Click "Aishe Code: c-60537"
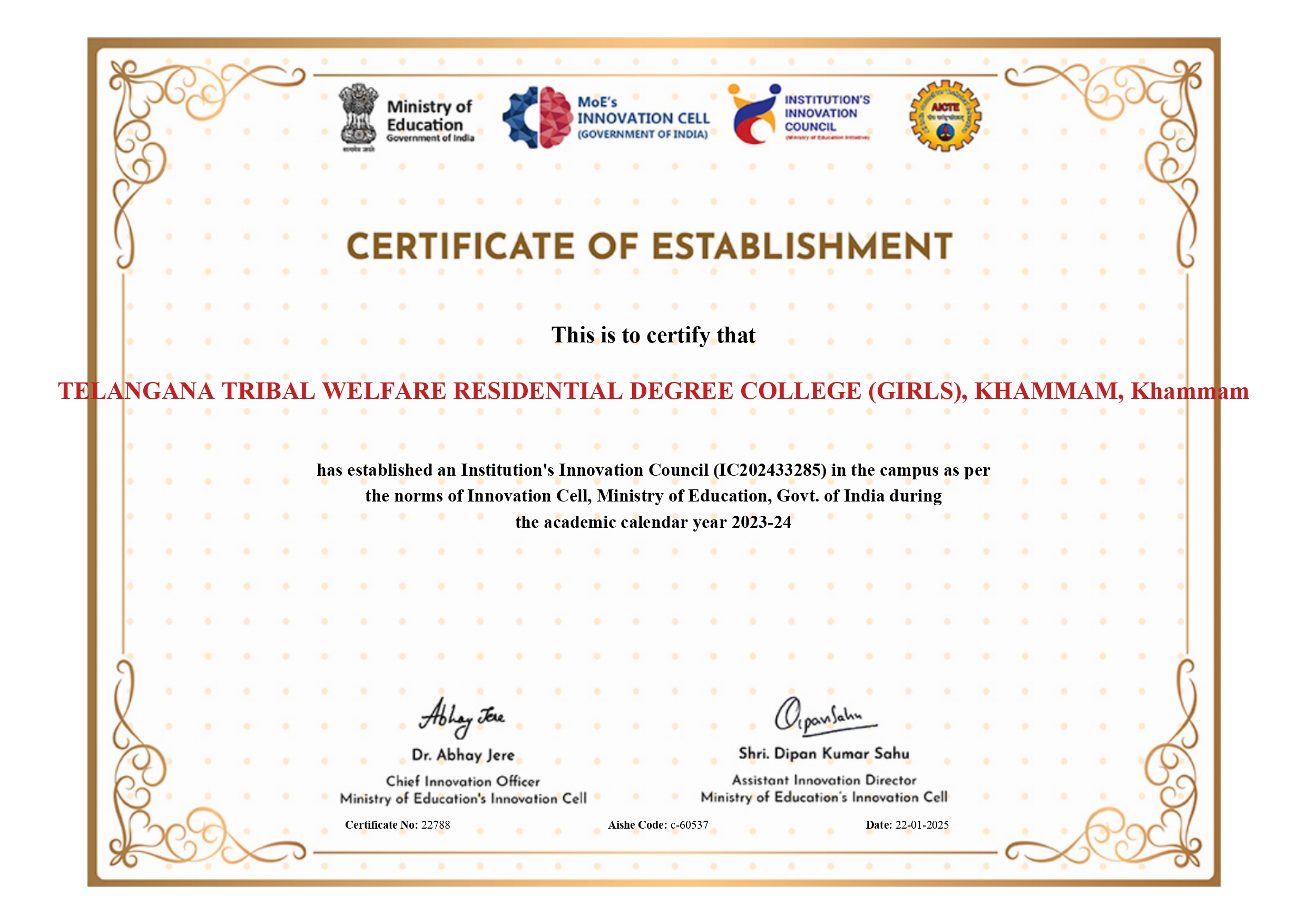The width and height of the screenshot is (1307, 924). pyautogui.click(x=658, y=825)
